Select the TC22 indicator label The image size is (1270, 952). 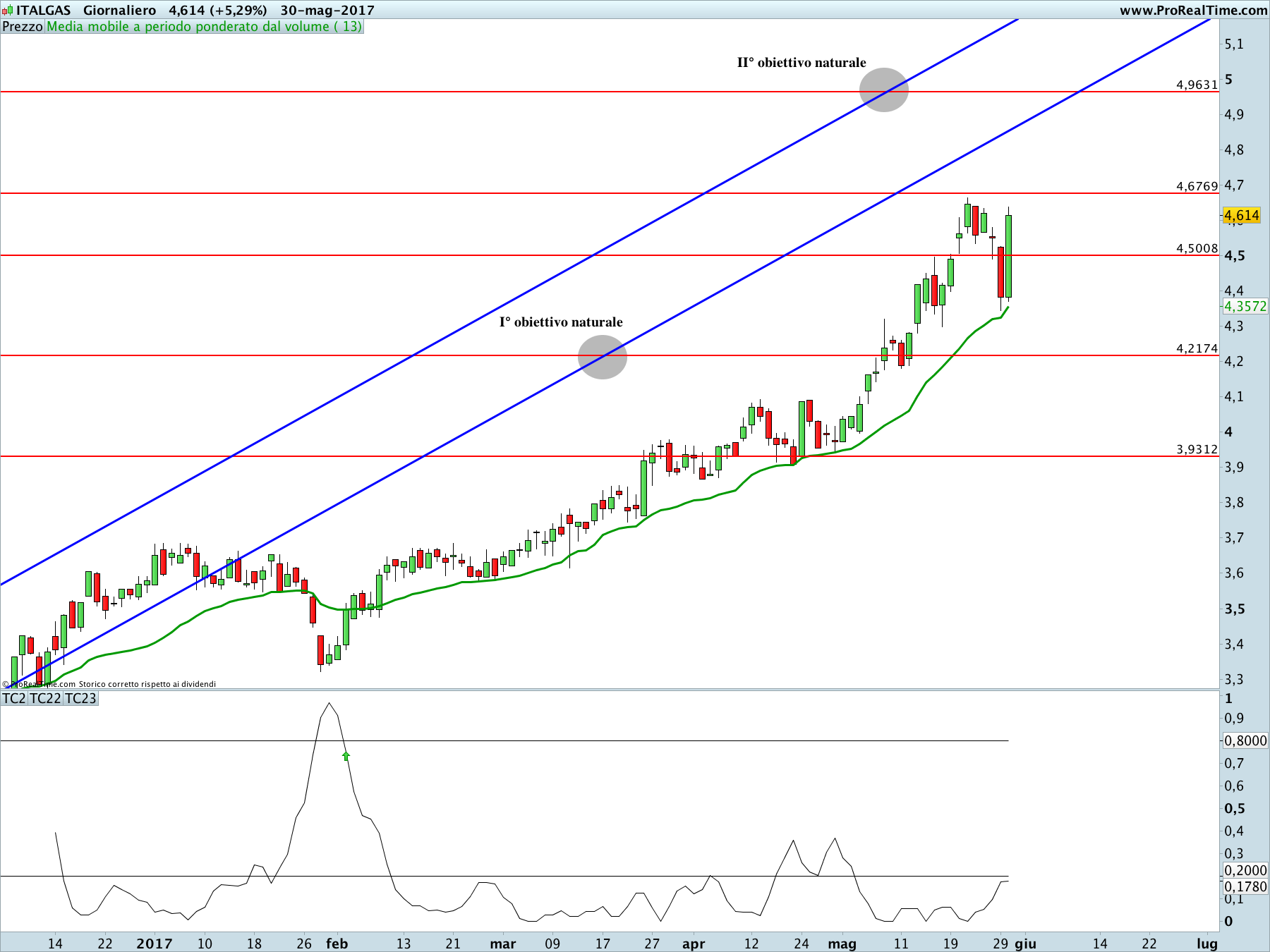tap(45, 698)
